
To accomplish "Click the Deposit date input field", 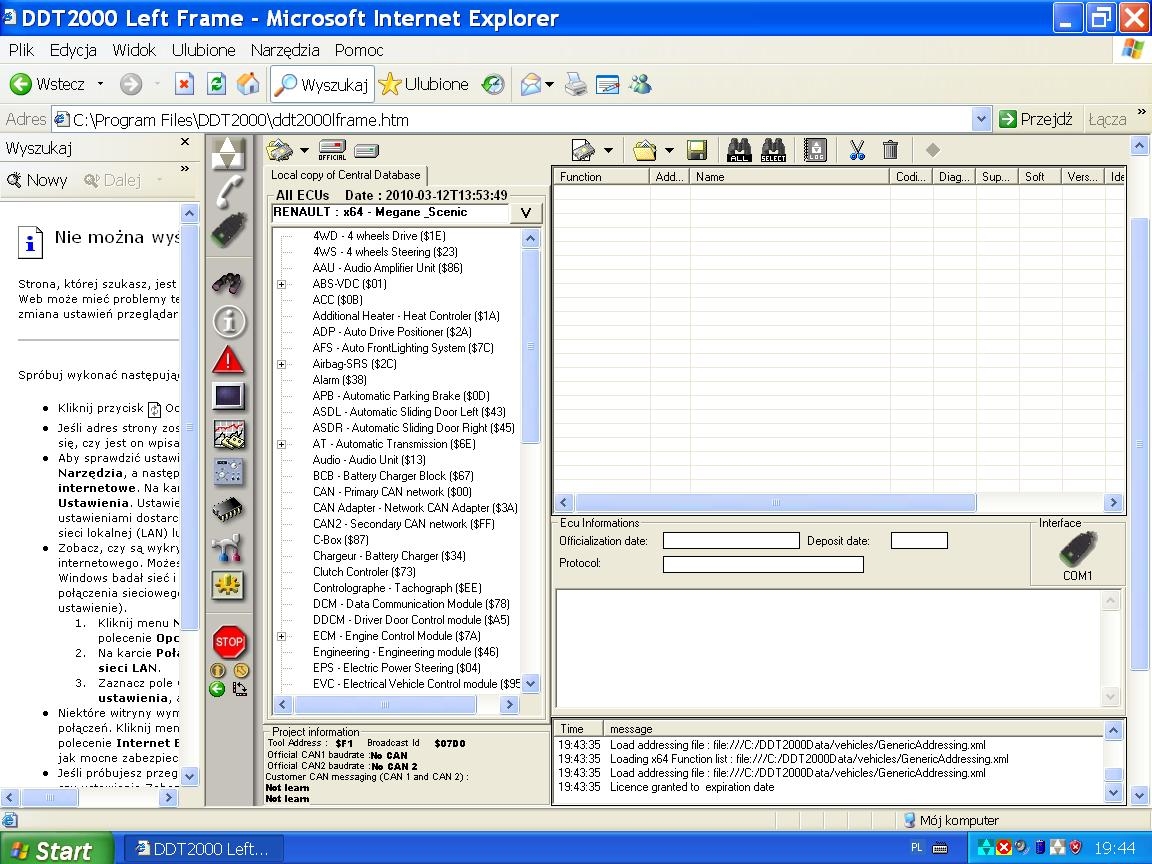I will click(x=919, y=541).
